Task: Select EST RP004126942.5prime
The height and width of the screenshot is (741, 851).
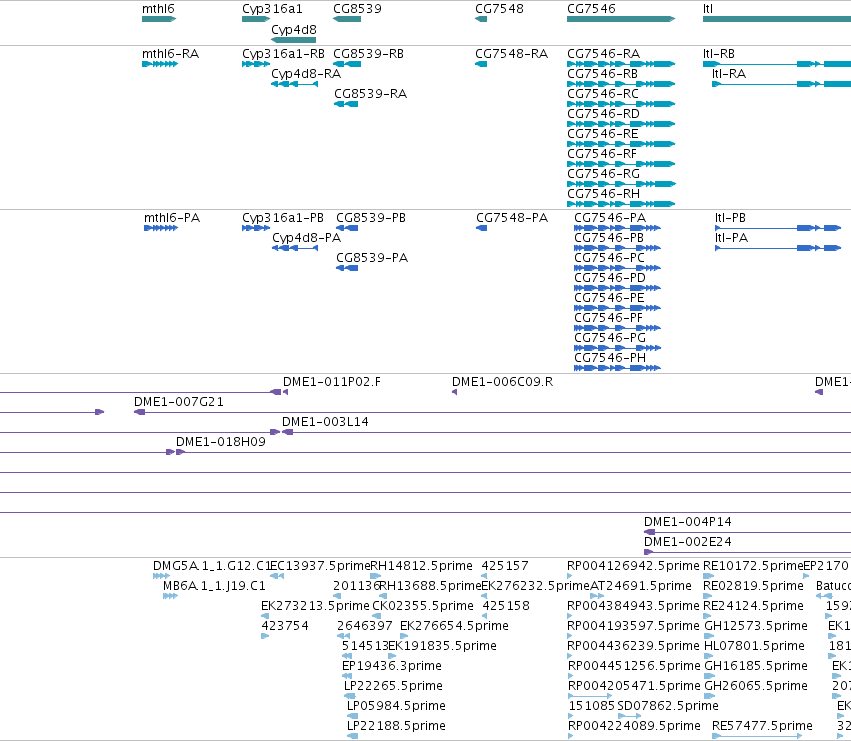Action: (570, 576)
